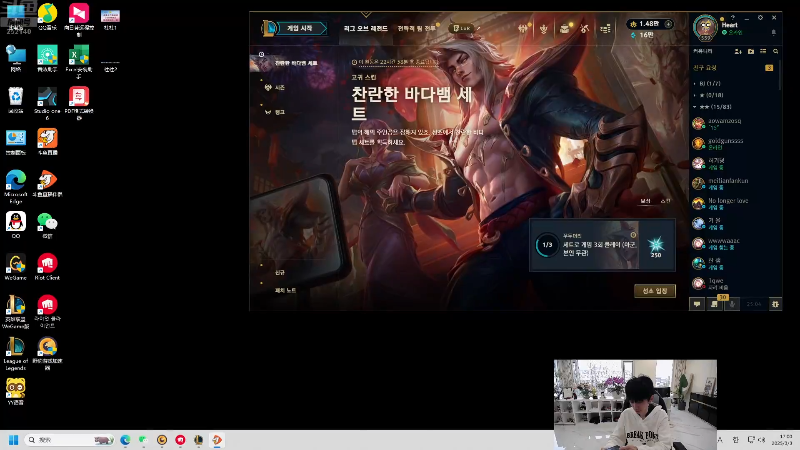Select friend No longer love

point(733,203)
